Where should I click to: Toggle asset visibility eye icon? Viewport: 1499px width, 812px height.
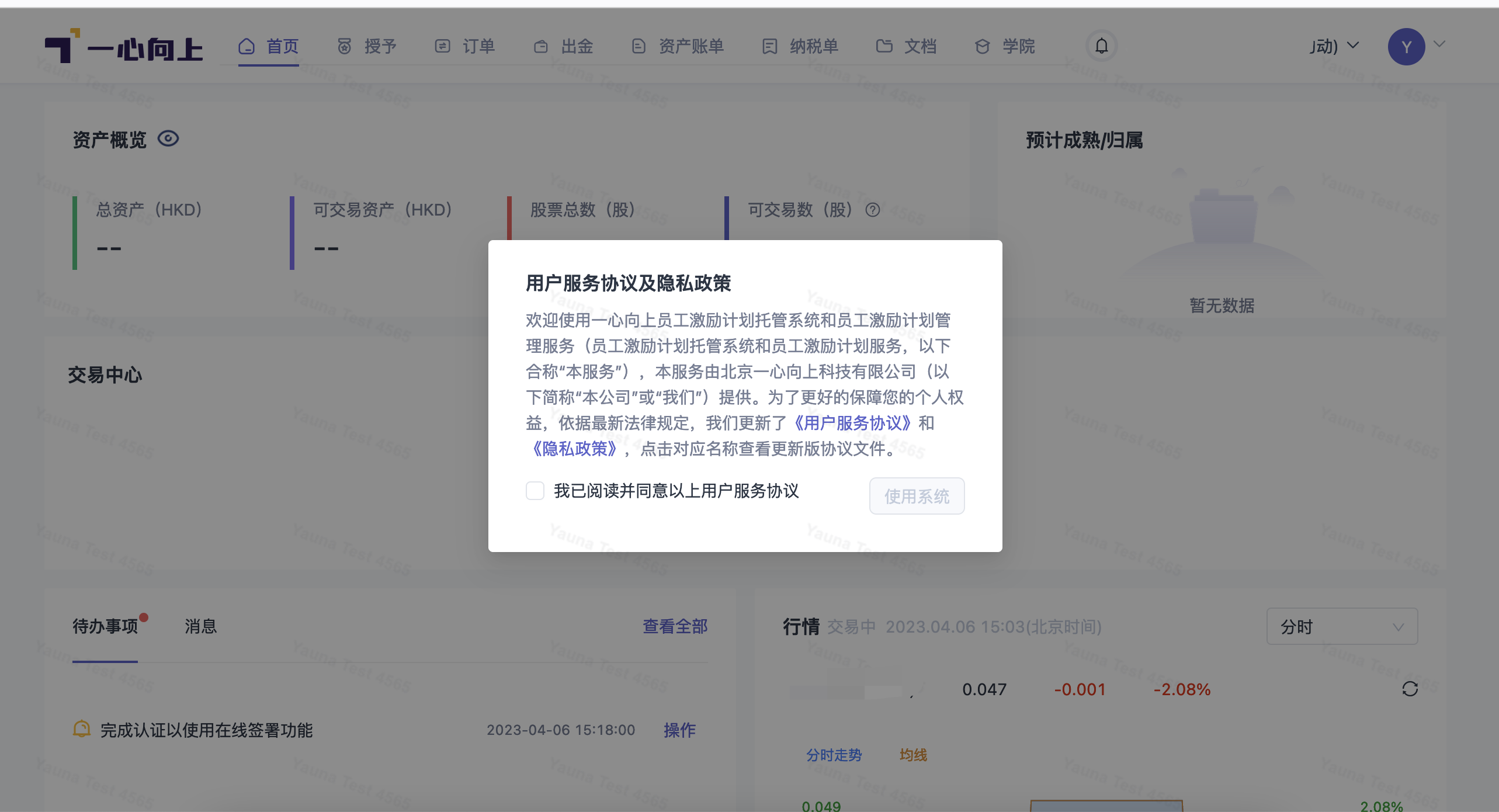[168, 139]
